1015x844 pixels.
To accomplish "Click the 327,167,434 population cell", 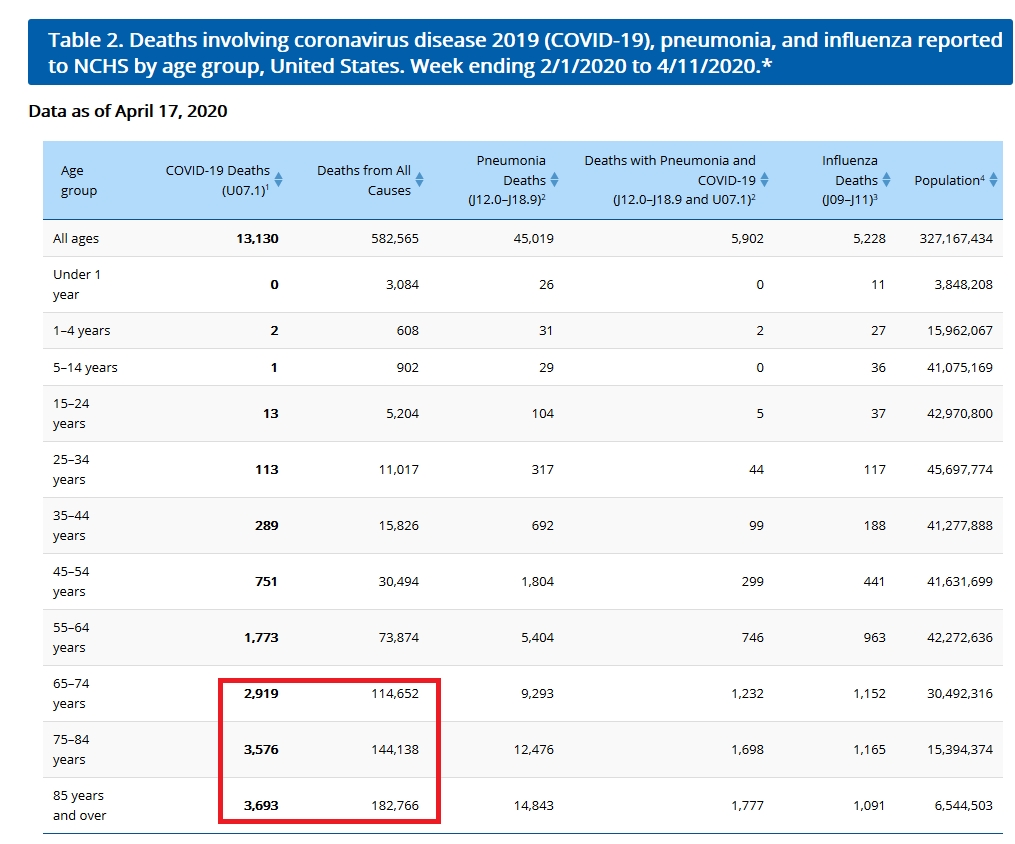I will pyautogui.click(x=955, y=239).
